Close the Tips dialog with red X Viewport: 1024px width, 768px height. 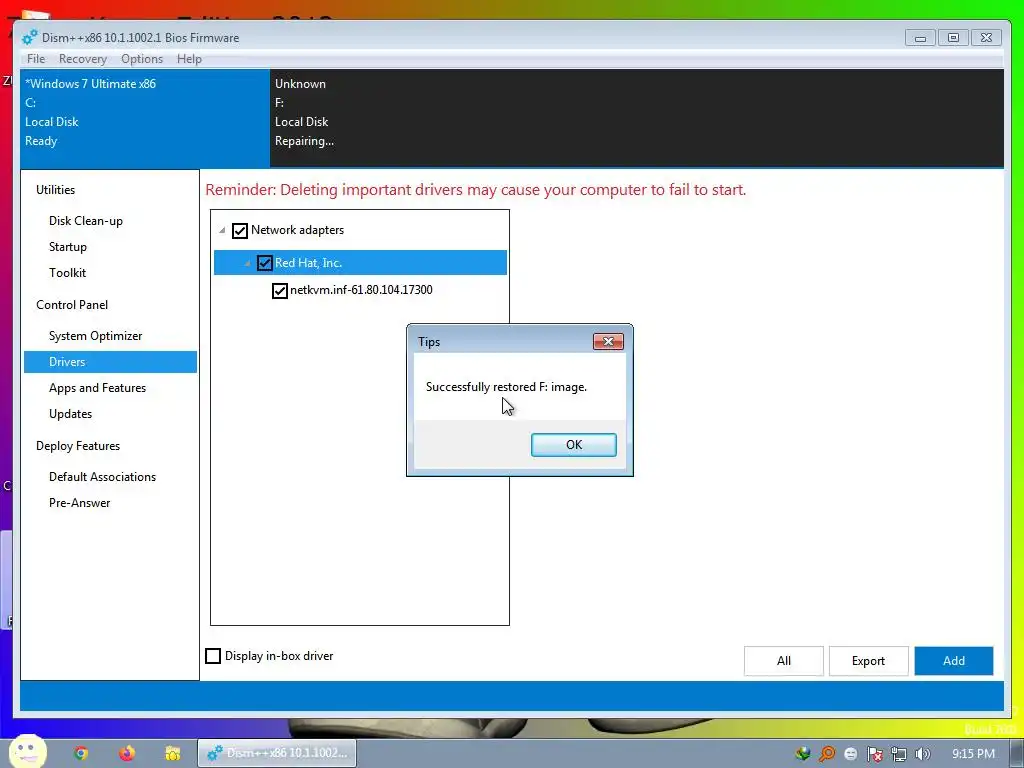click(608, 342)
